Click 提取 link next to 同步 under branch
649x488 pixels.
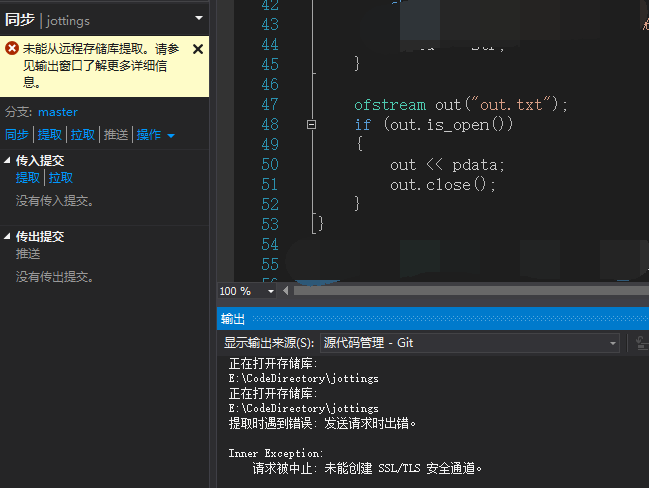pos(50,135)
